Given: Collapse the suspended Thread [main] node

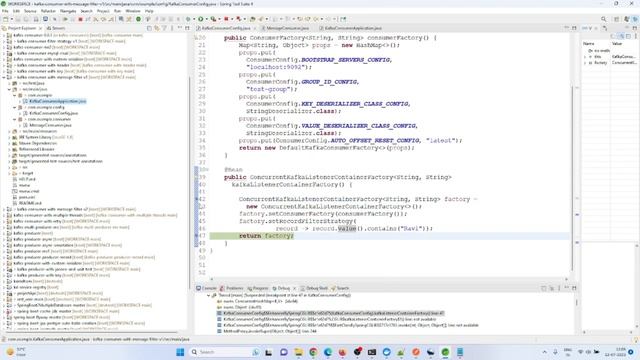Looking at the screenshot, I should 209,295.
